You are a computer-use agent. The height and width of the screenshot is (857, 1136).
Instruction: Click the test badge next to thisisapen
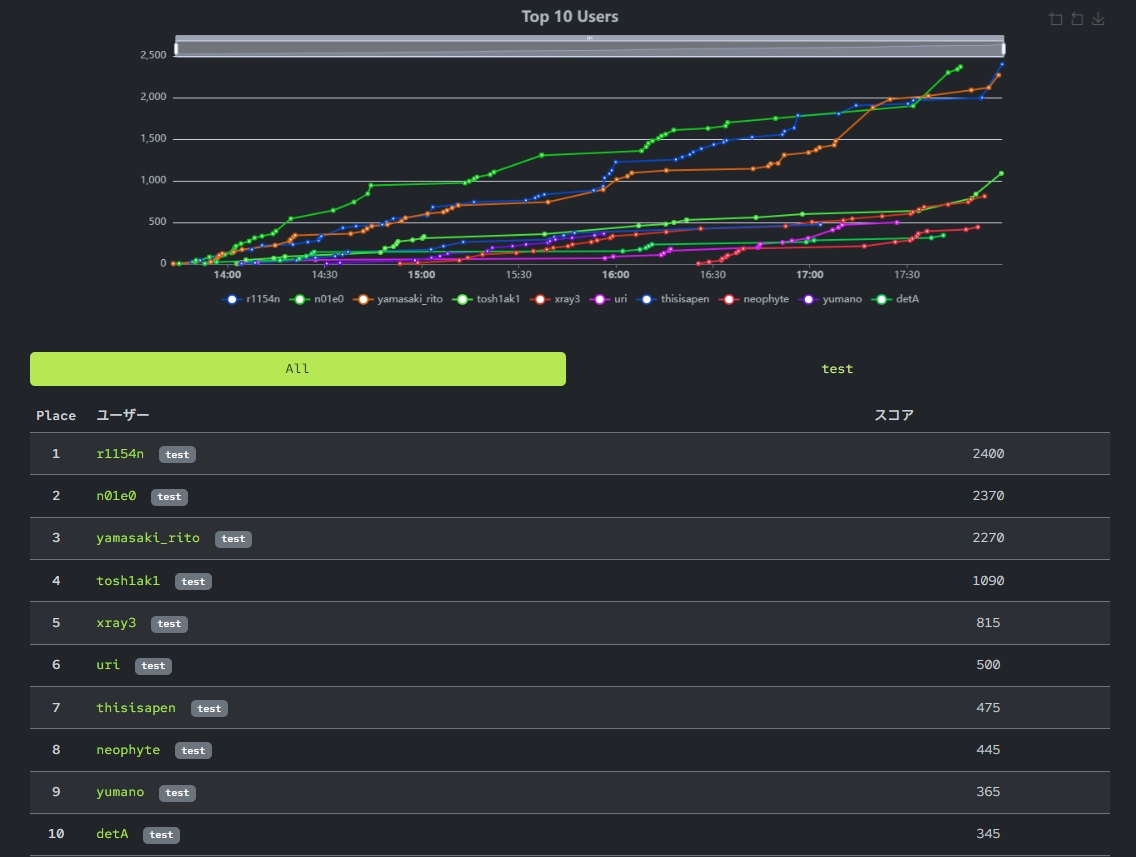pos(209,708)
